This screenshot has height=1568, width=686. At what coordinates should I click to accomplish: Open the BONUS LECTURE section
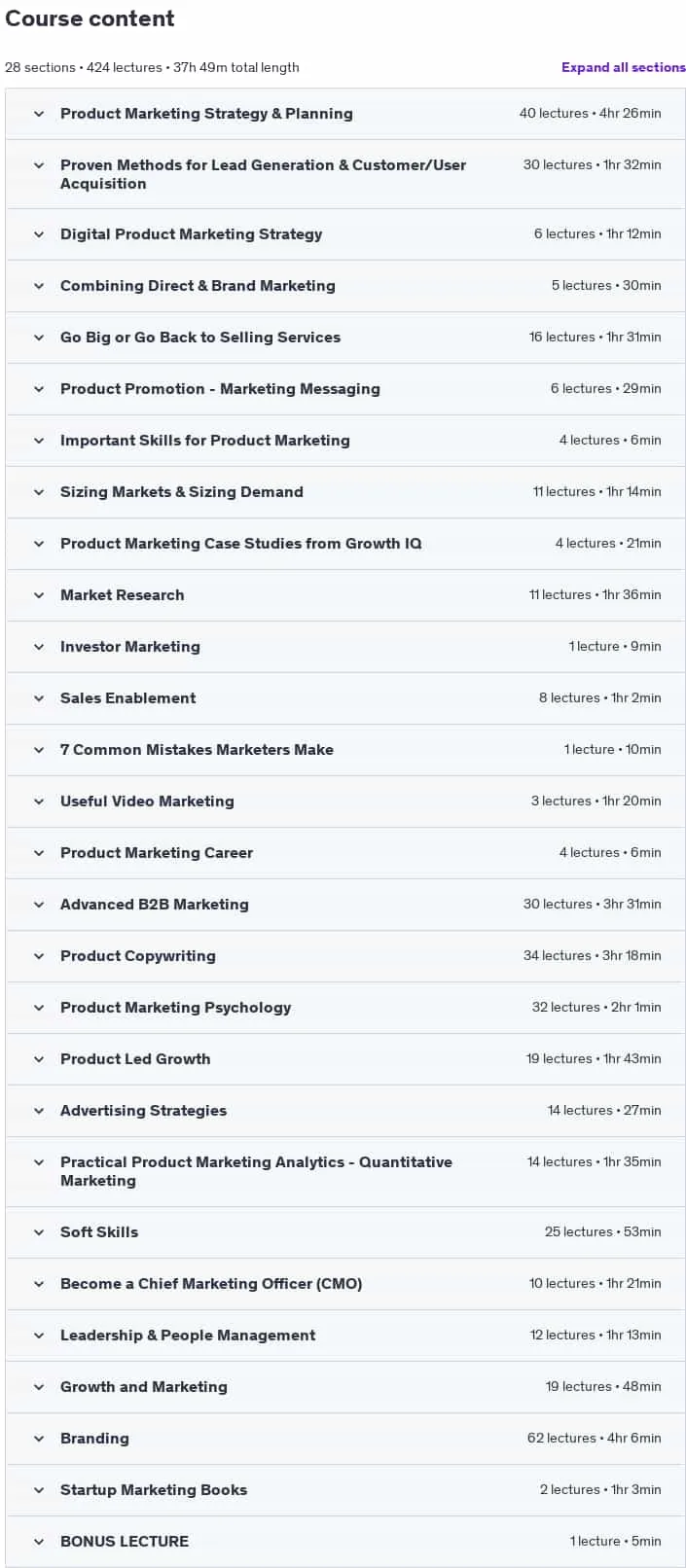[345, 1542]
